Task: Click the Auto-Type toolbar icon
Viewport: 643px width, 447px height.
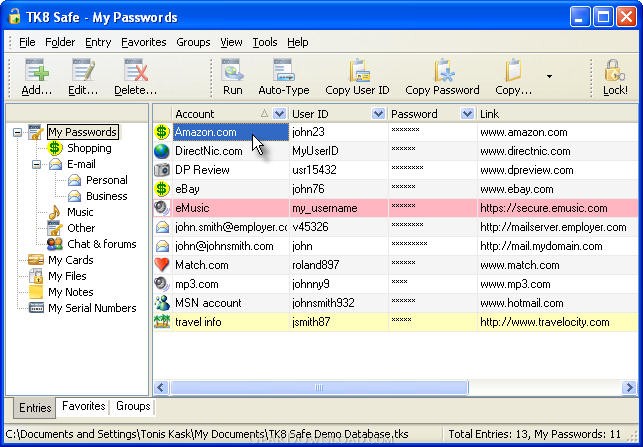Action: pyautogui.click(x=284, y=71)
